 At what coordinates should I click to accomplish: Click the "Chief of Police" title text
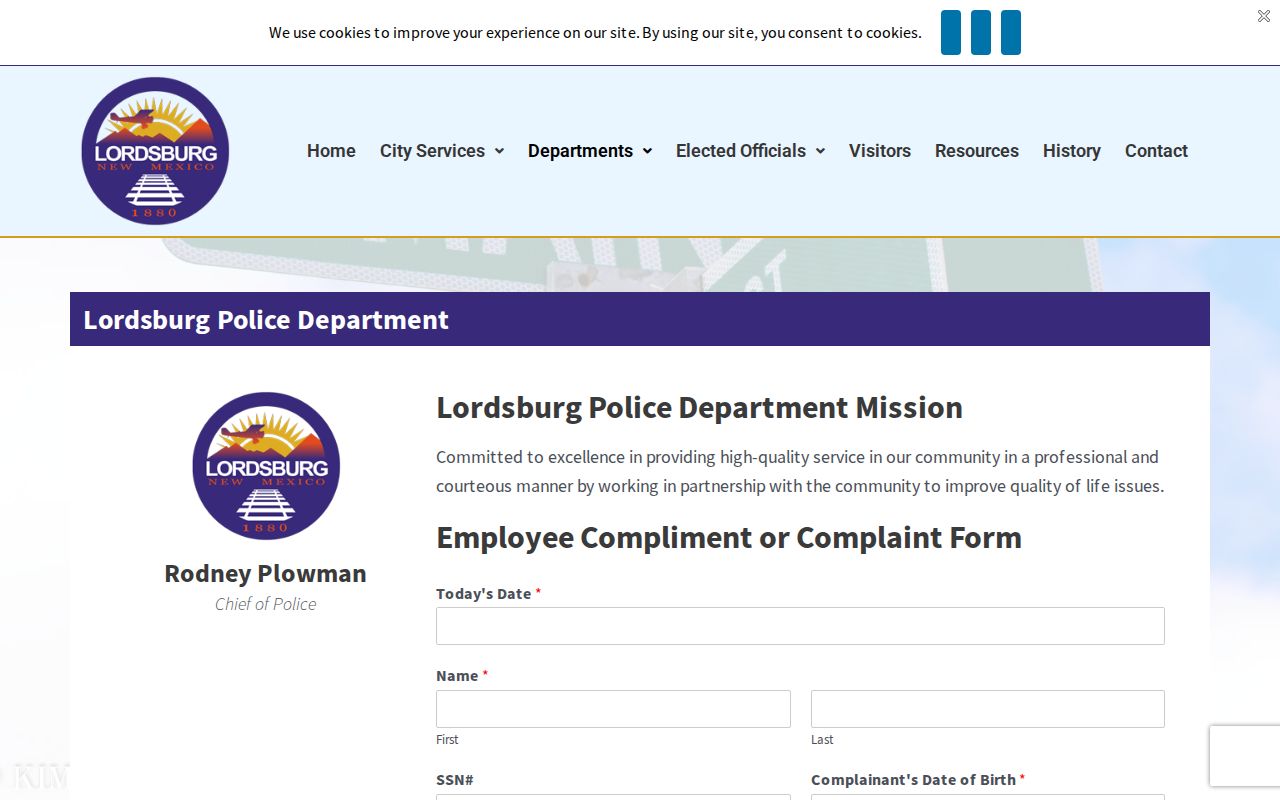click(266, 604)
